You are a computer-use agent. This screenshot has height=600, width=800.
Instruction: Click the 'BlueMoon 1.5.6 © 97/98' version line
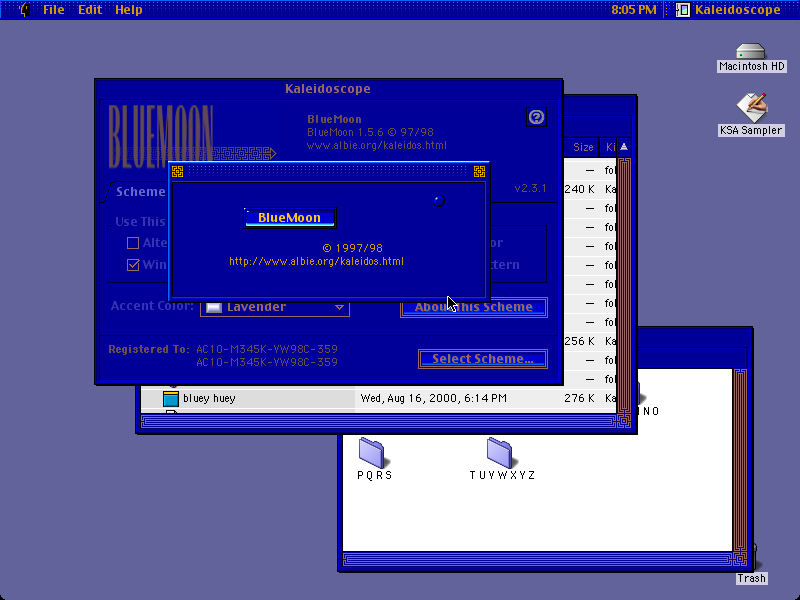tap(370, 132)
